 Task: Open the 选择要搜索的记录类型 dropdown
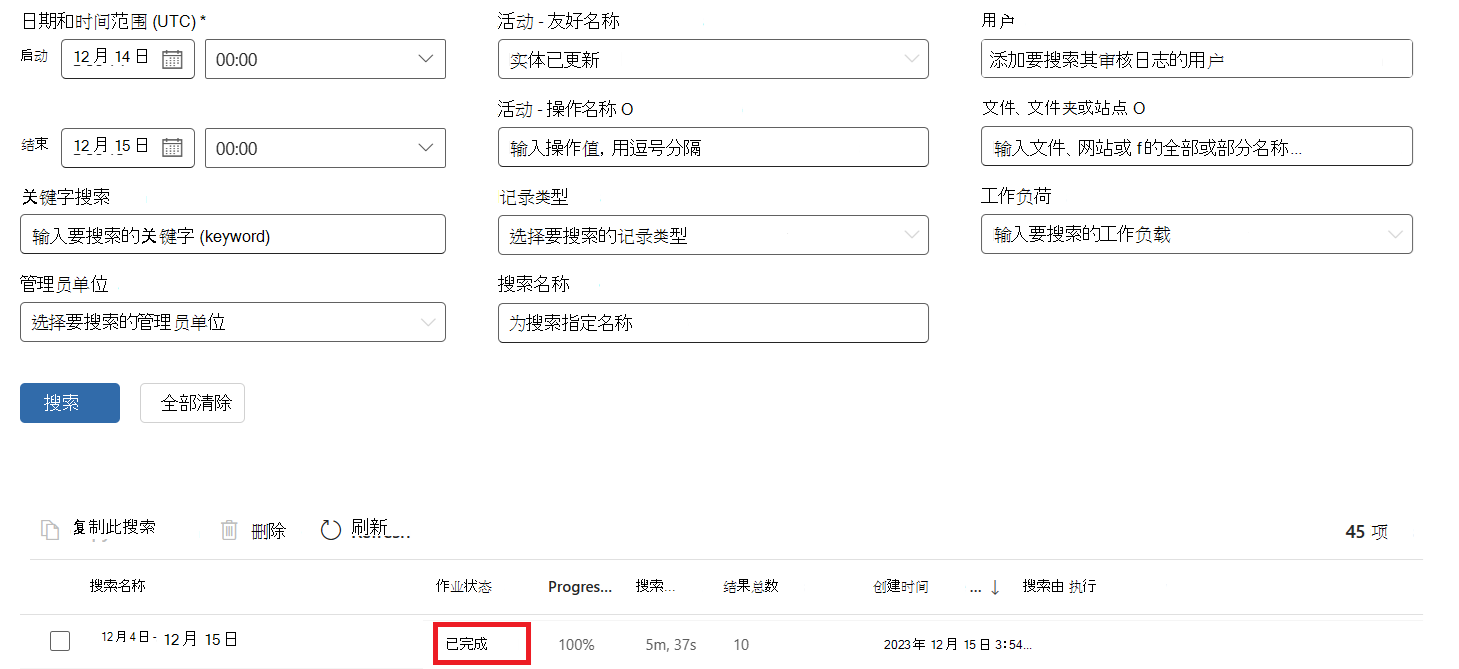[713, 235]
